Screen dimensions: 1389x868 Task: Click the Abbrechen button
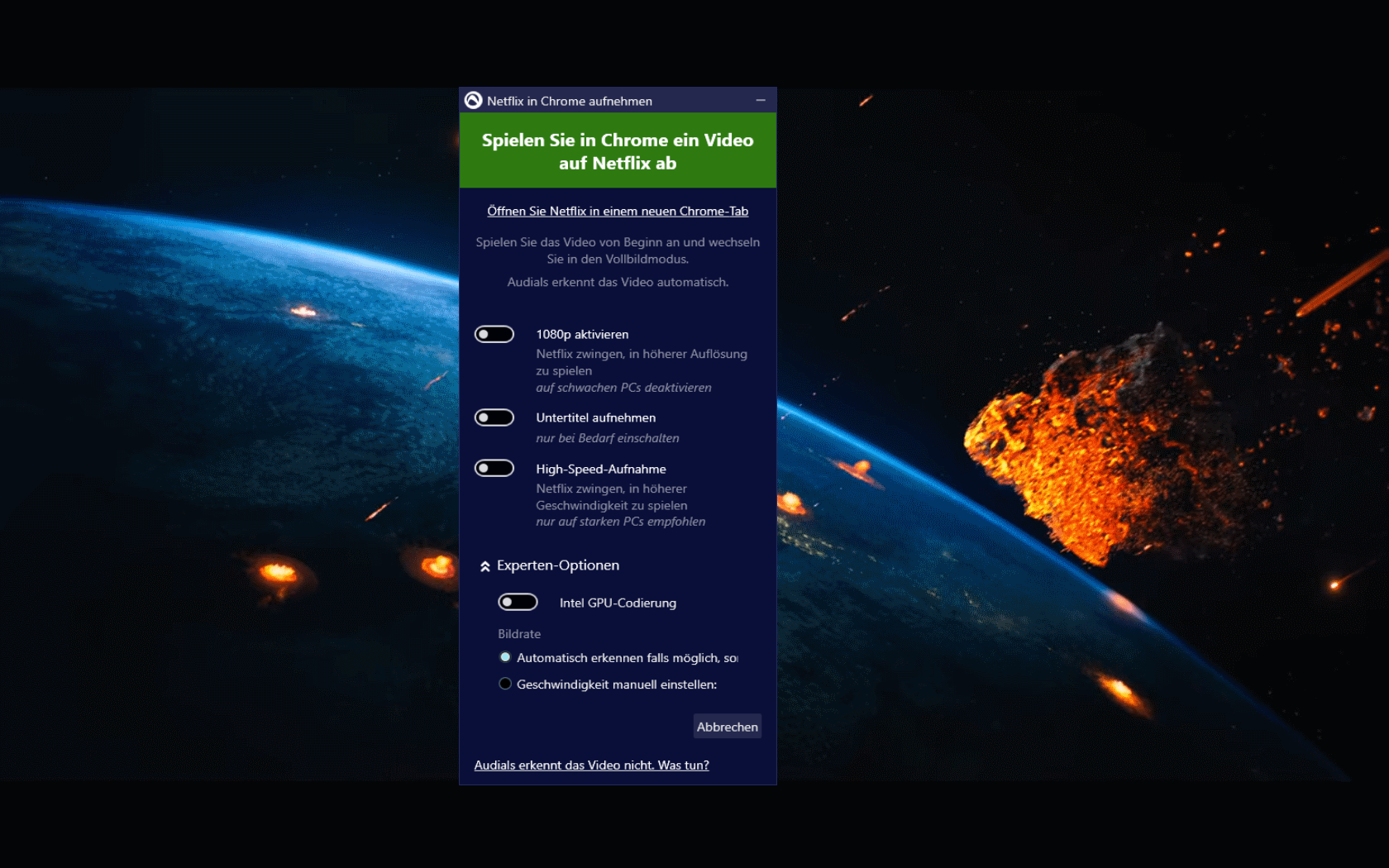[728, 727]
